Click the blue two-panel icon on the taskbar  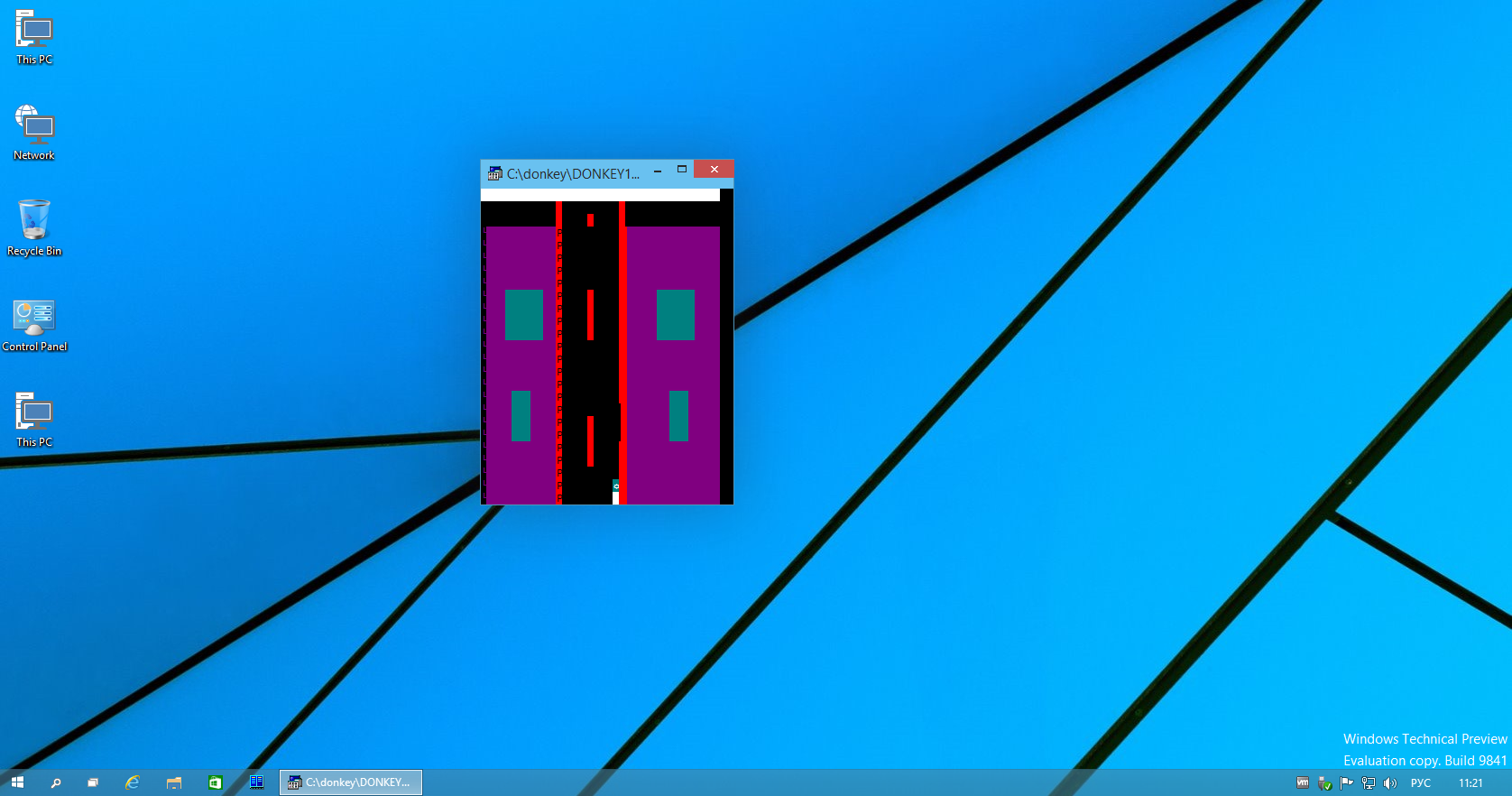coord(256,782)
